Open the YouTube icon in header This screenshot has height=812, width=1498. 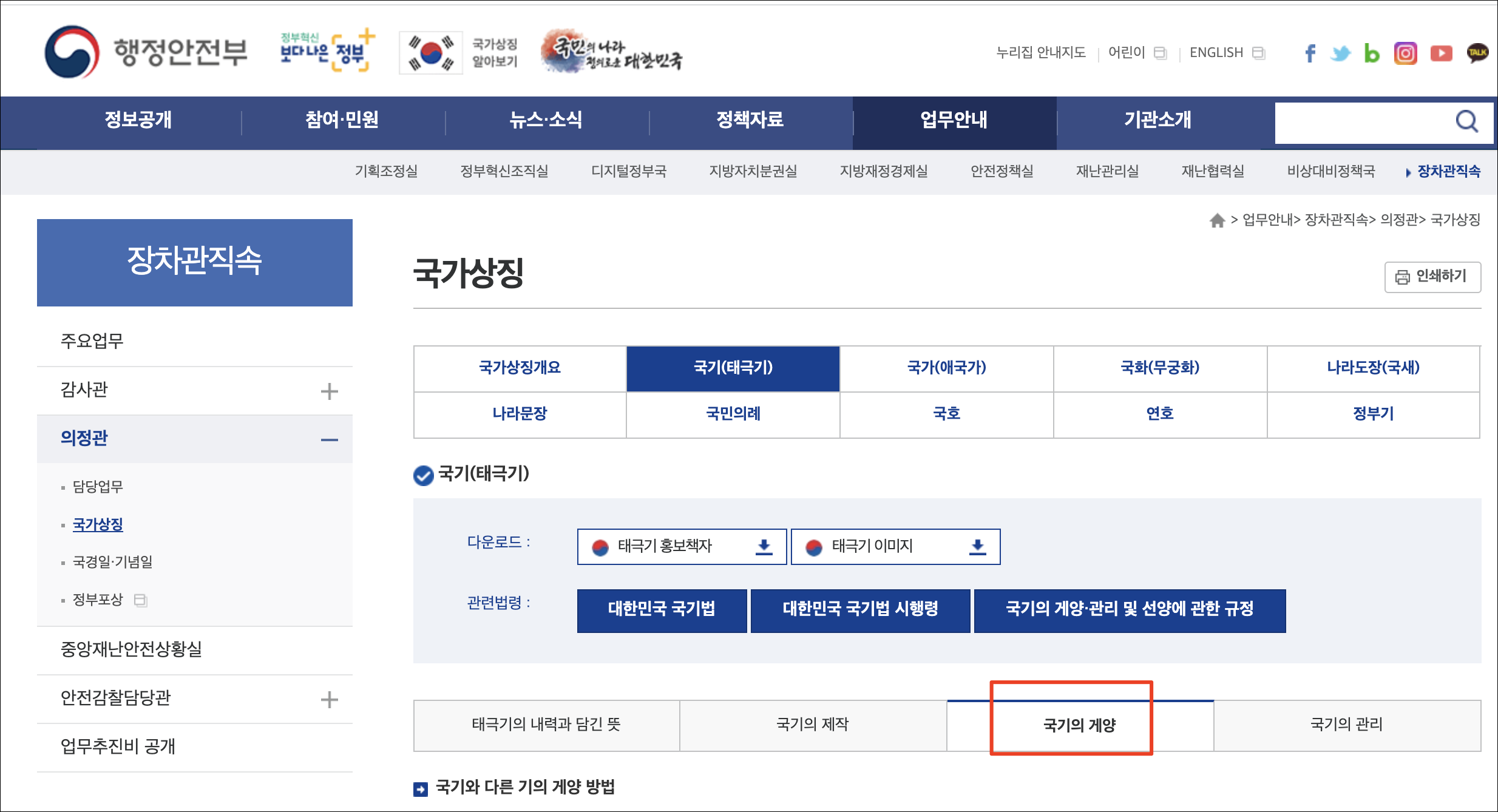pos(1441,53)
